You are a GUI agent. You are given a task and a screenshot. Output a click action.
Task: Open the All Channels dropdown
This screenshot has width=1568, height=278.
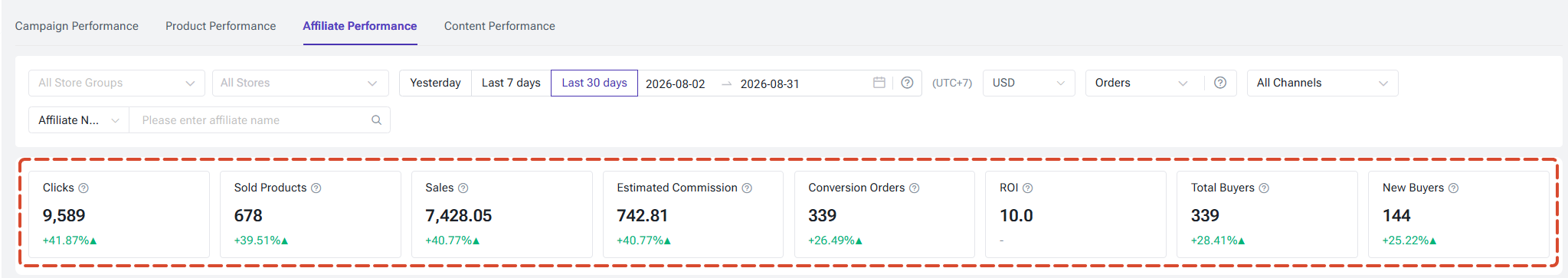pos(1323,83)
